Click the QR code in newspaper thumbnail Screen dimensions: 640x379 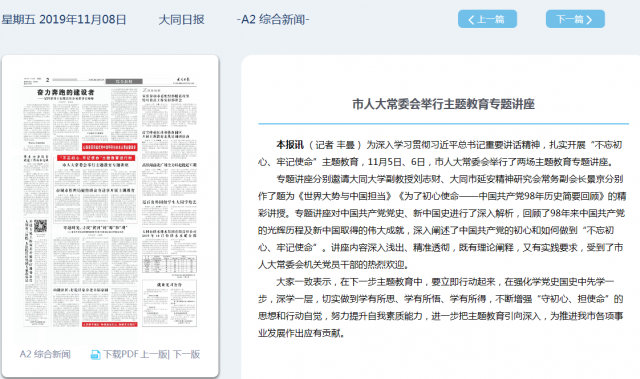[40, 226]
